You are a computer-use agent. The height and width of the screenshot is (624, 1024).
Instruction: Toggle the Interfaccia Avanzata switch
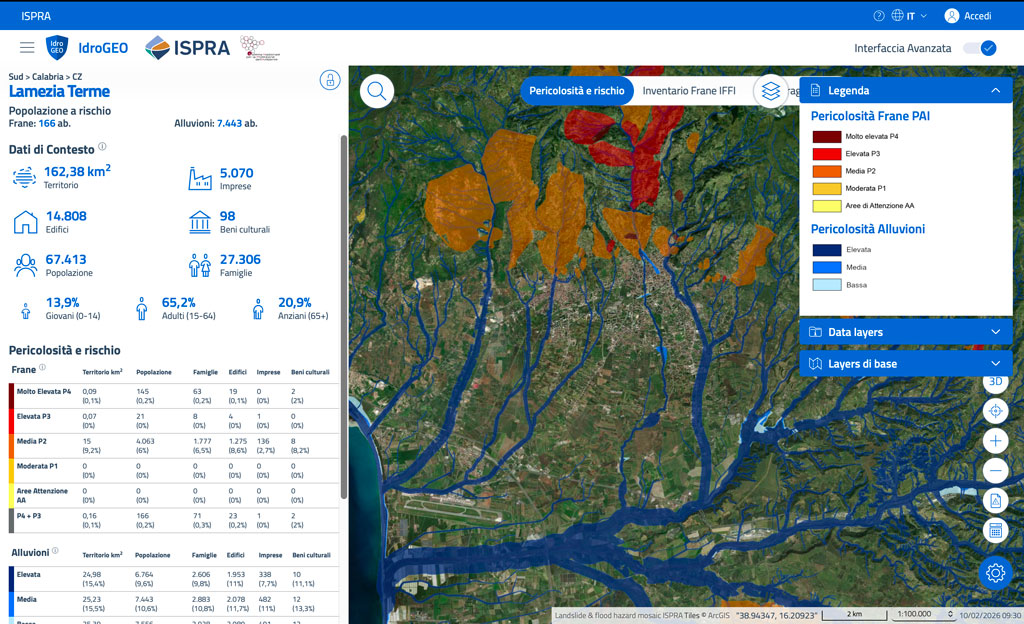(979, 48)
